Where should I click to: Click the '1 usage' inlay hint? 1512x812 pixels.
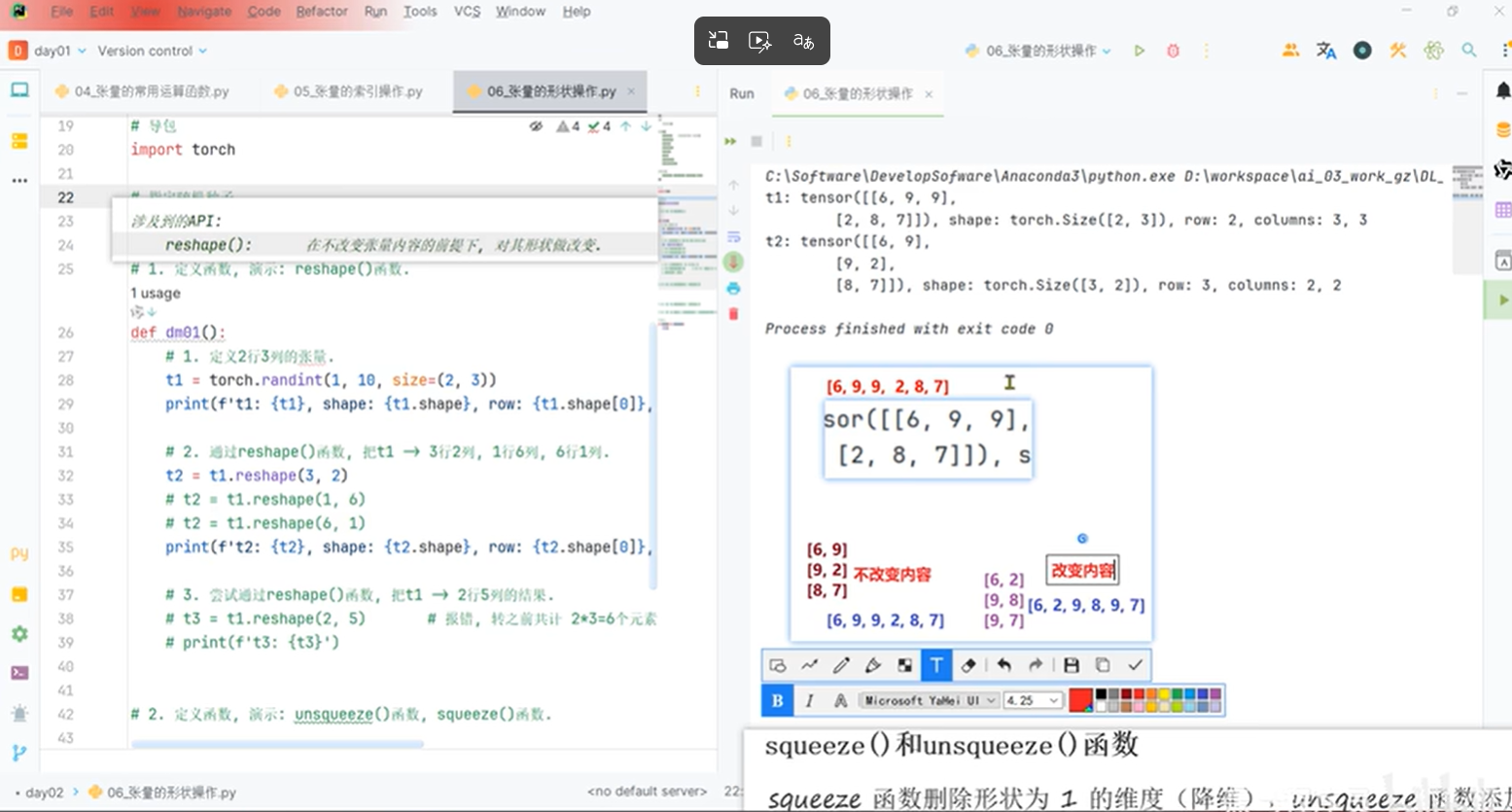point(156,293)
